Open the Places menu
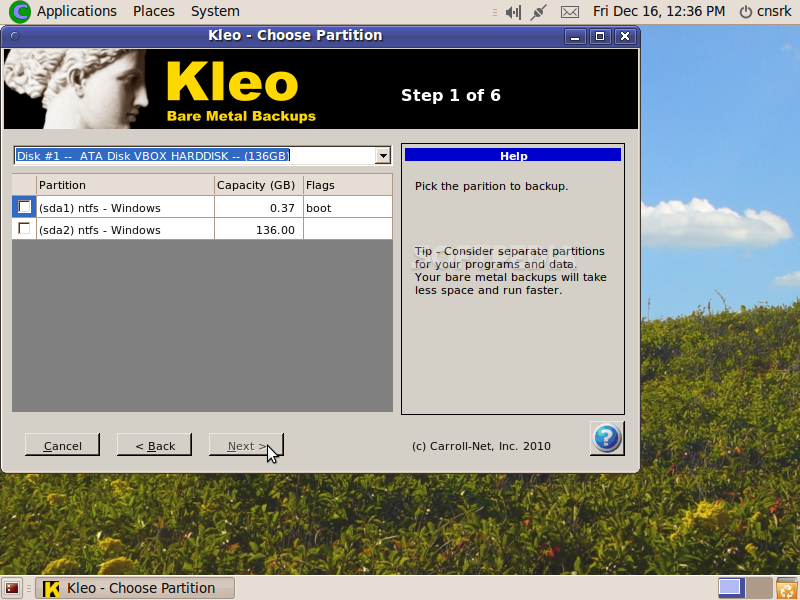800x600 pixels. [154, 11]
